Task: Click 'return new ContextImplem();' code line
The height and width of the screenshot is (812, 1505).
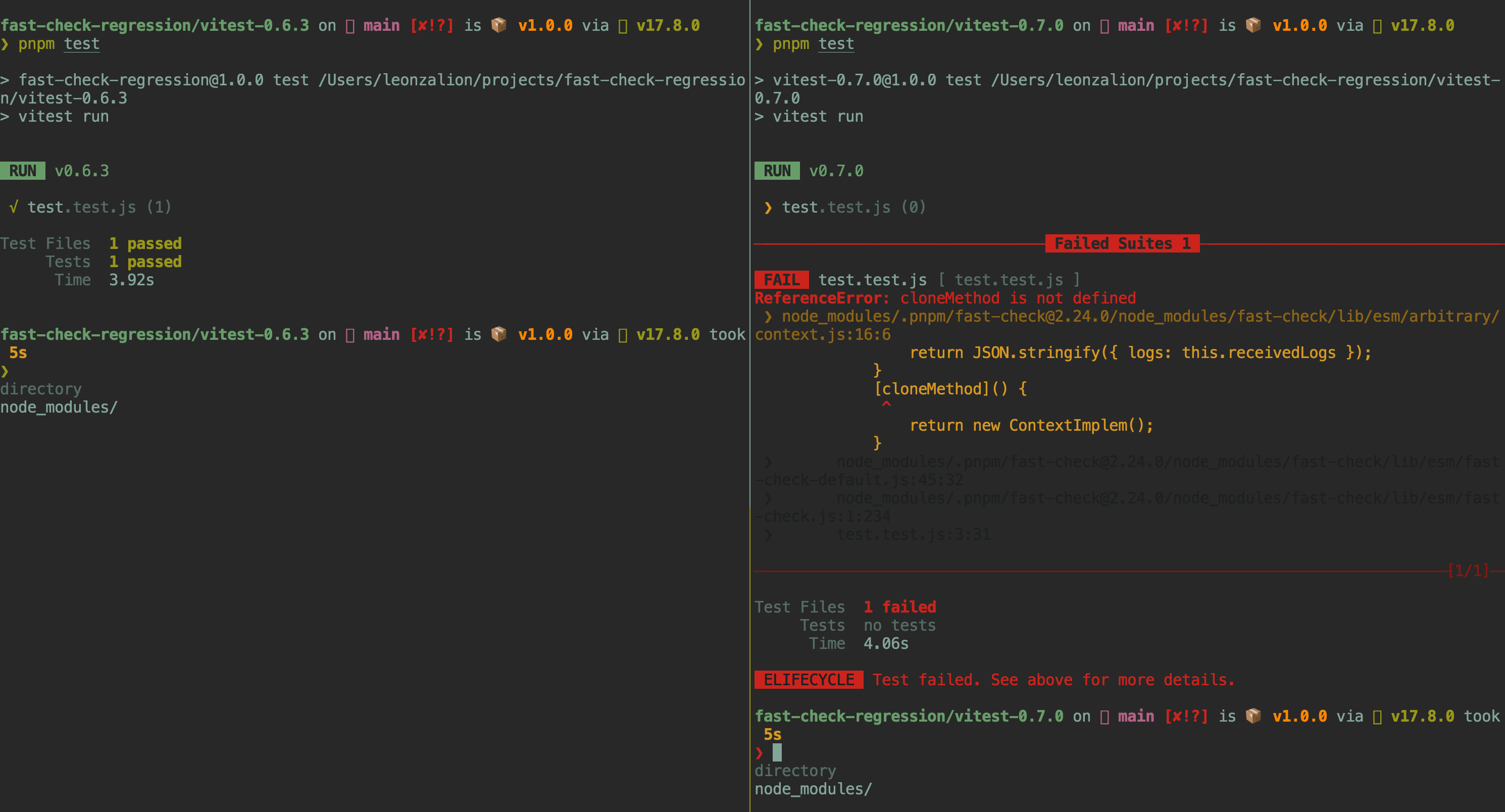Action: click(x=1031, y=425)
